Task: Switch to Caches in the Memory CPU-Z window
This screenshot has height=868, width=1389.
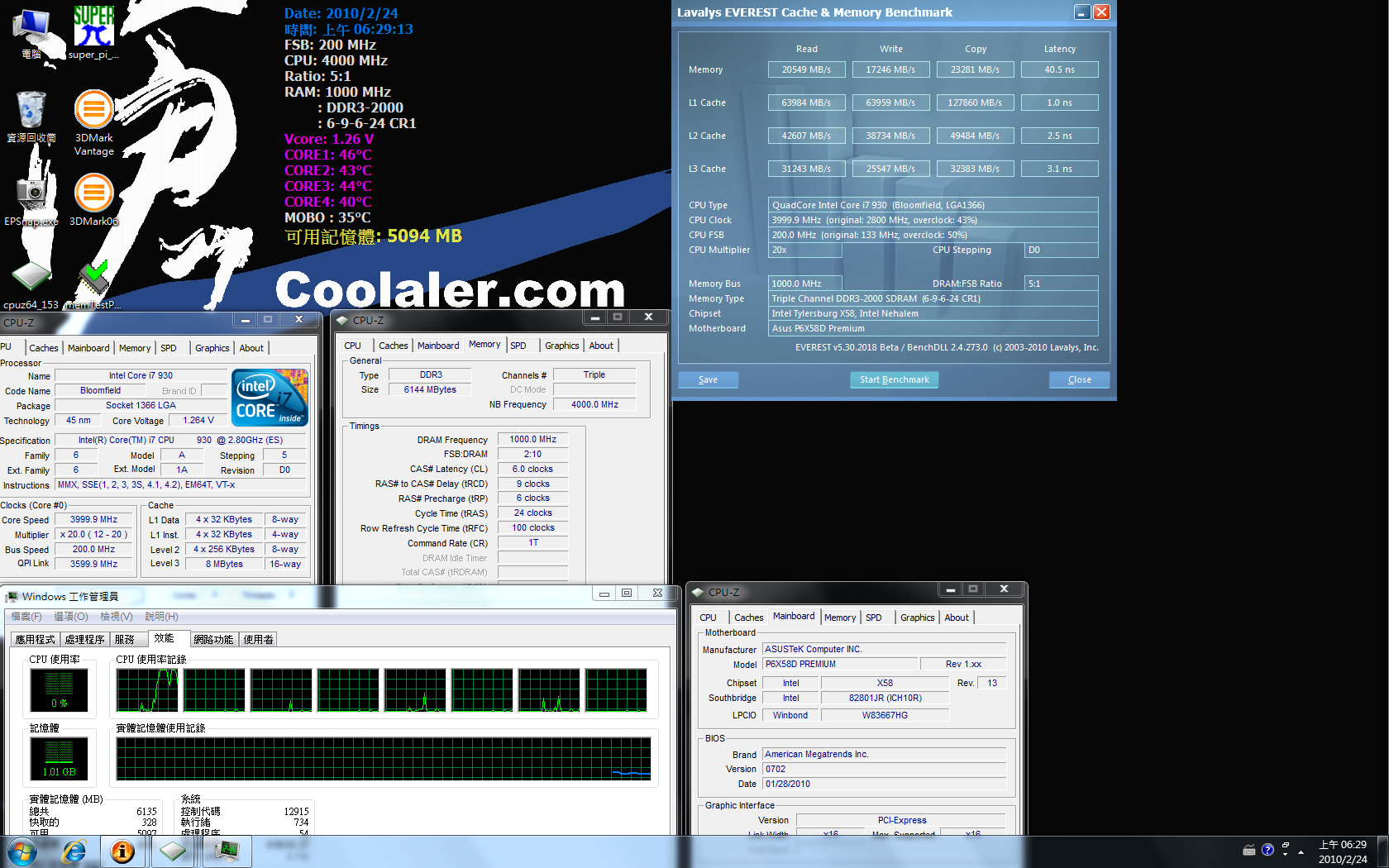Action: 394,346
